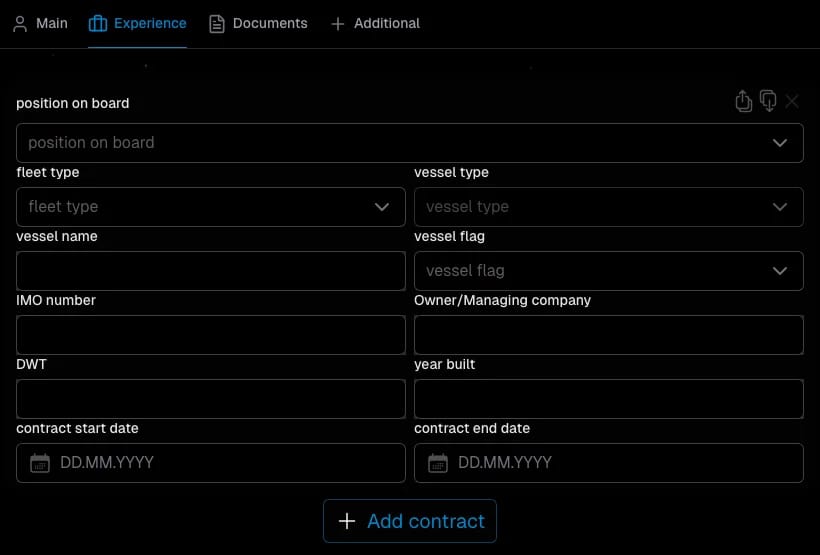
Task: Select the DWT input box
Action: tap(210, 399)
